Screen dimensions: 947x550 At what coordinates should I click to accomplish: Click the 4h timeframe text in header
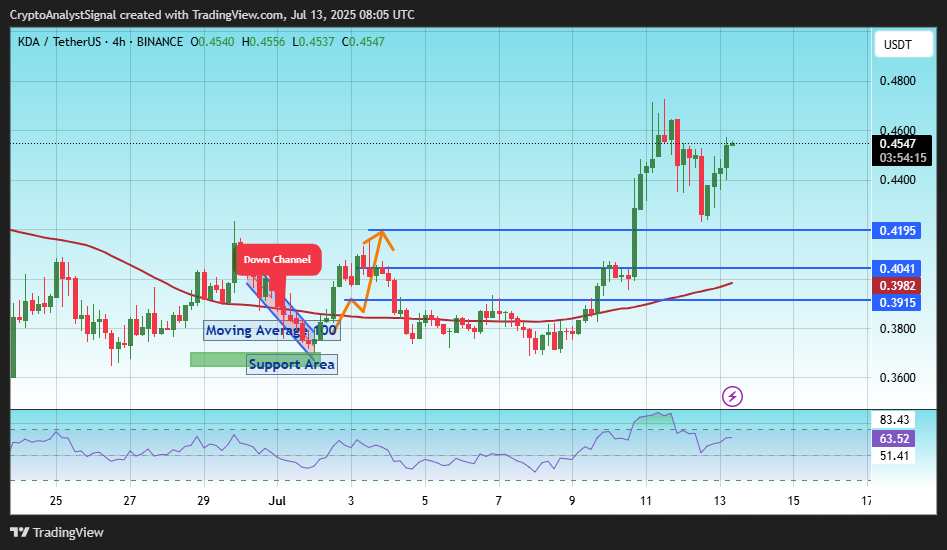click(x=119, y=42)
